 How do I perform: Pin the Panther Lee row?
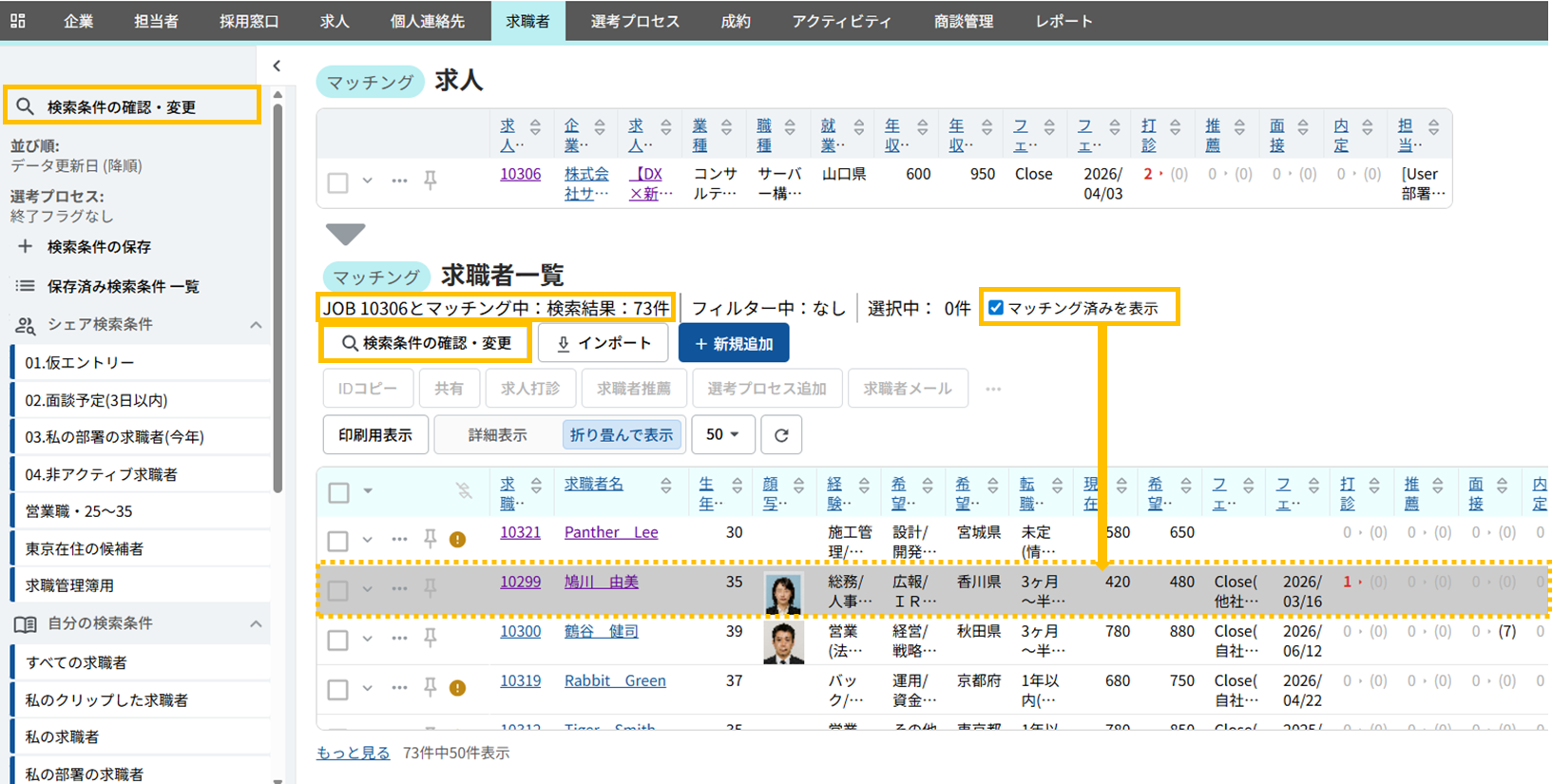[x=431, y=539]
